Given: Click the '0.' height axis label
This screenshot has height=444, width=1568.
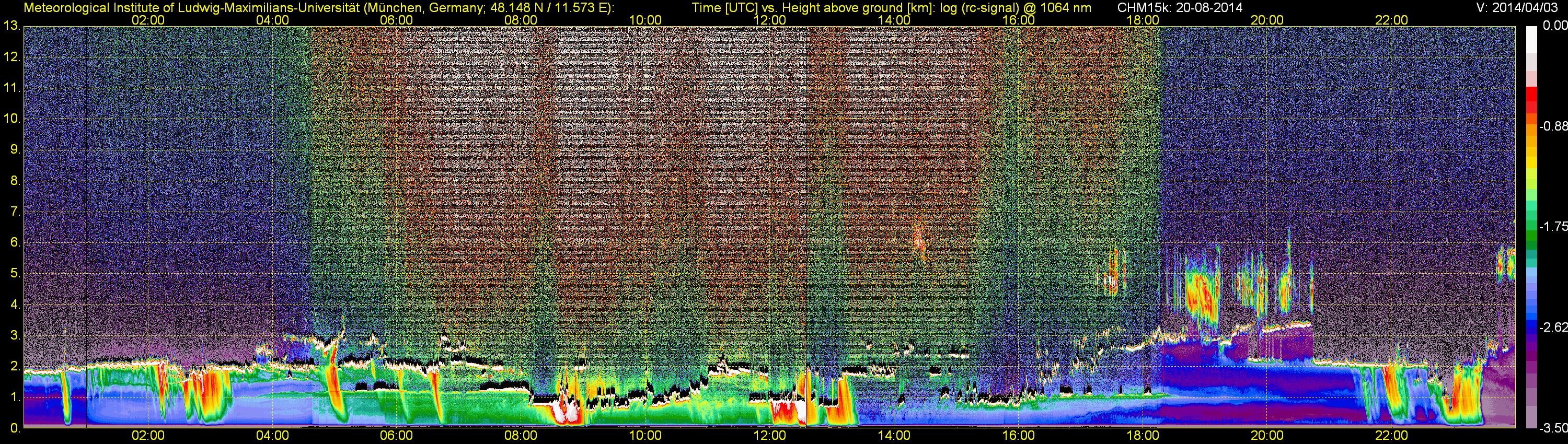Looking at the screenshot, I should (15, 428).
